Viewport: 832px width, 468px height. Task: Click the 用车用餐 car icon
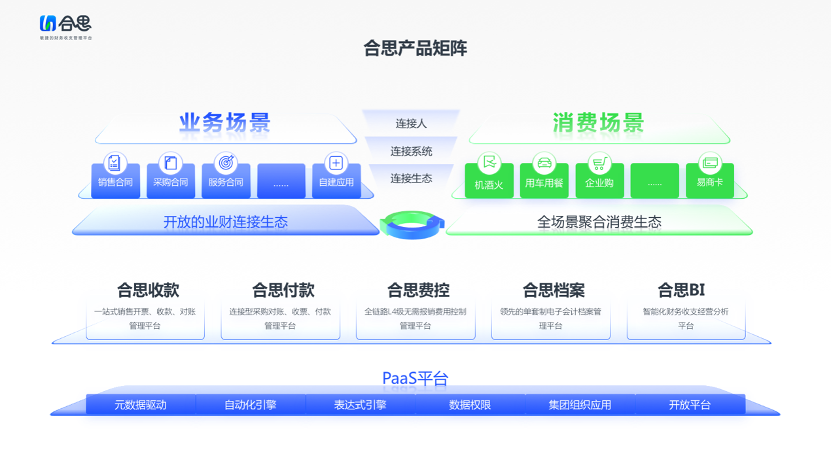point(544,162)
